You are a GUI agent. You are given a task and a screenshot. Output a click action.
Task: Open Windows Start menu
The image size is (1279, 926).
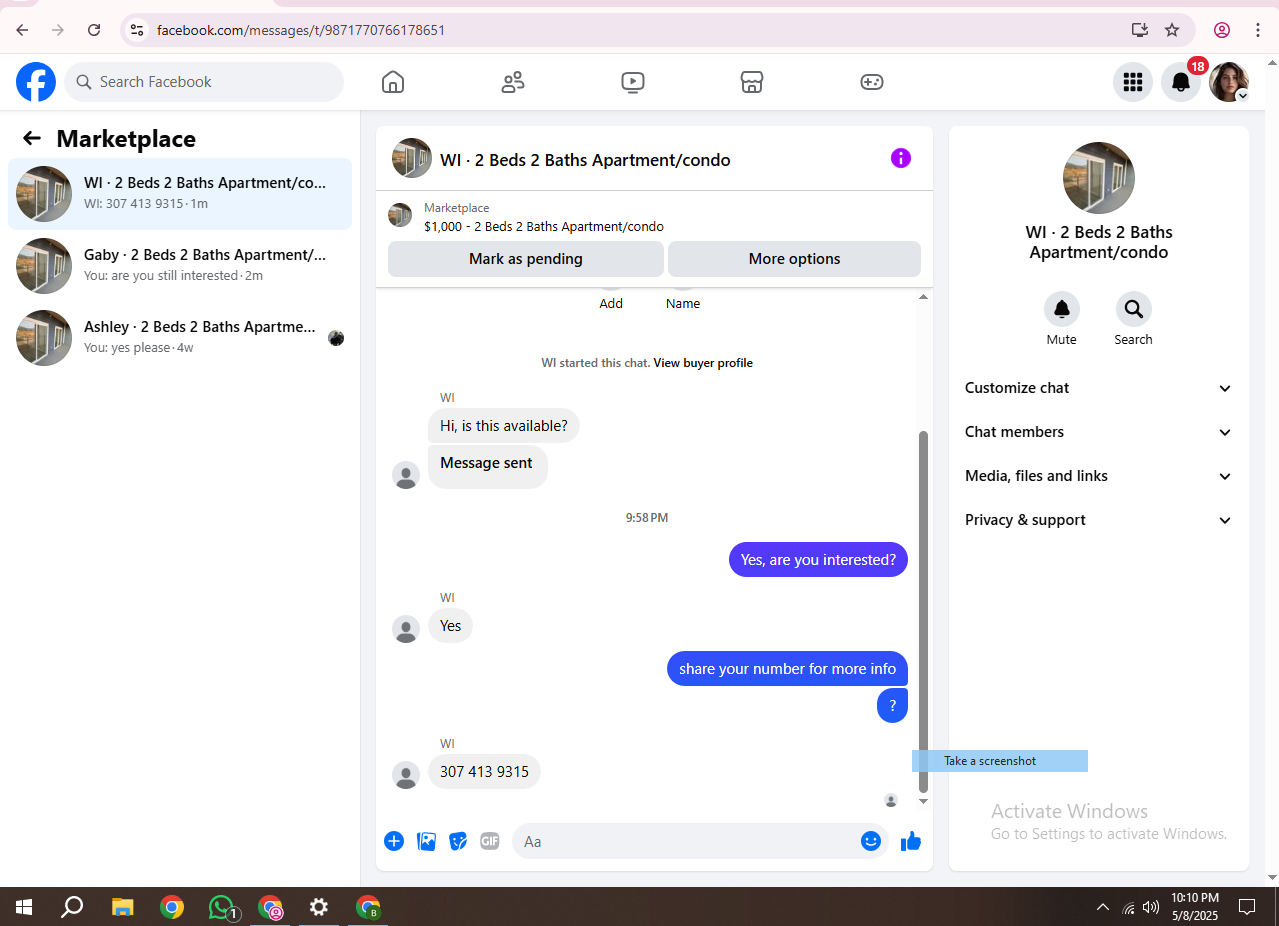click(24, 907)
